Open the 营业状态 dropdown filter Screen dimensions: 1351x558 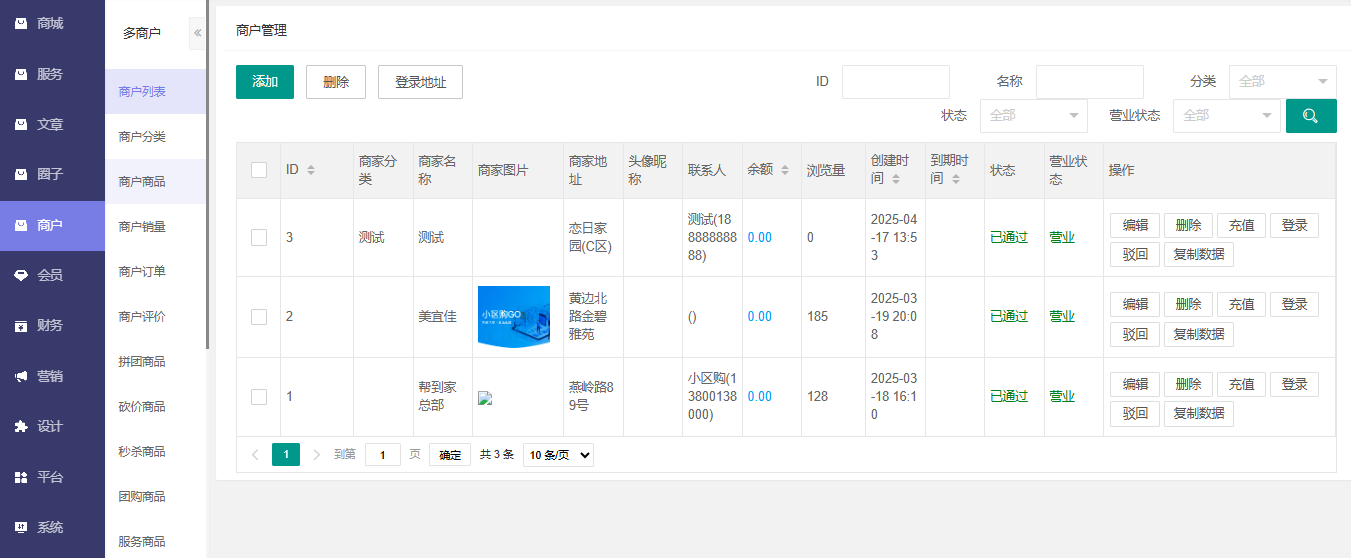(x=1226, y=115)
